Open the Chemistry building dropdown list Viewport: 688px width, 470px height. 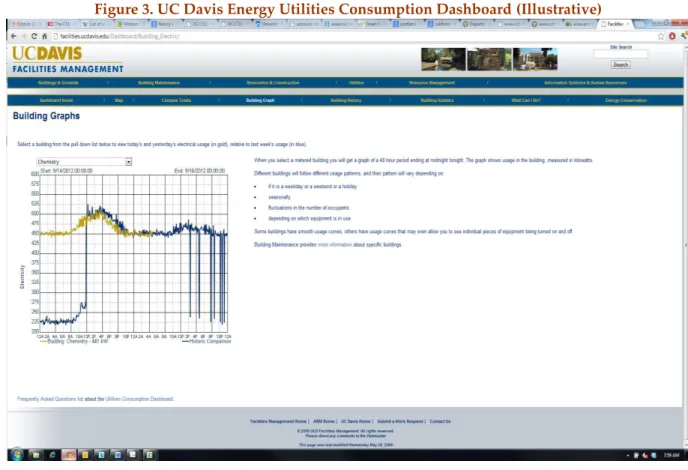(84, 161)
